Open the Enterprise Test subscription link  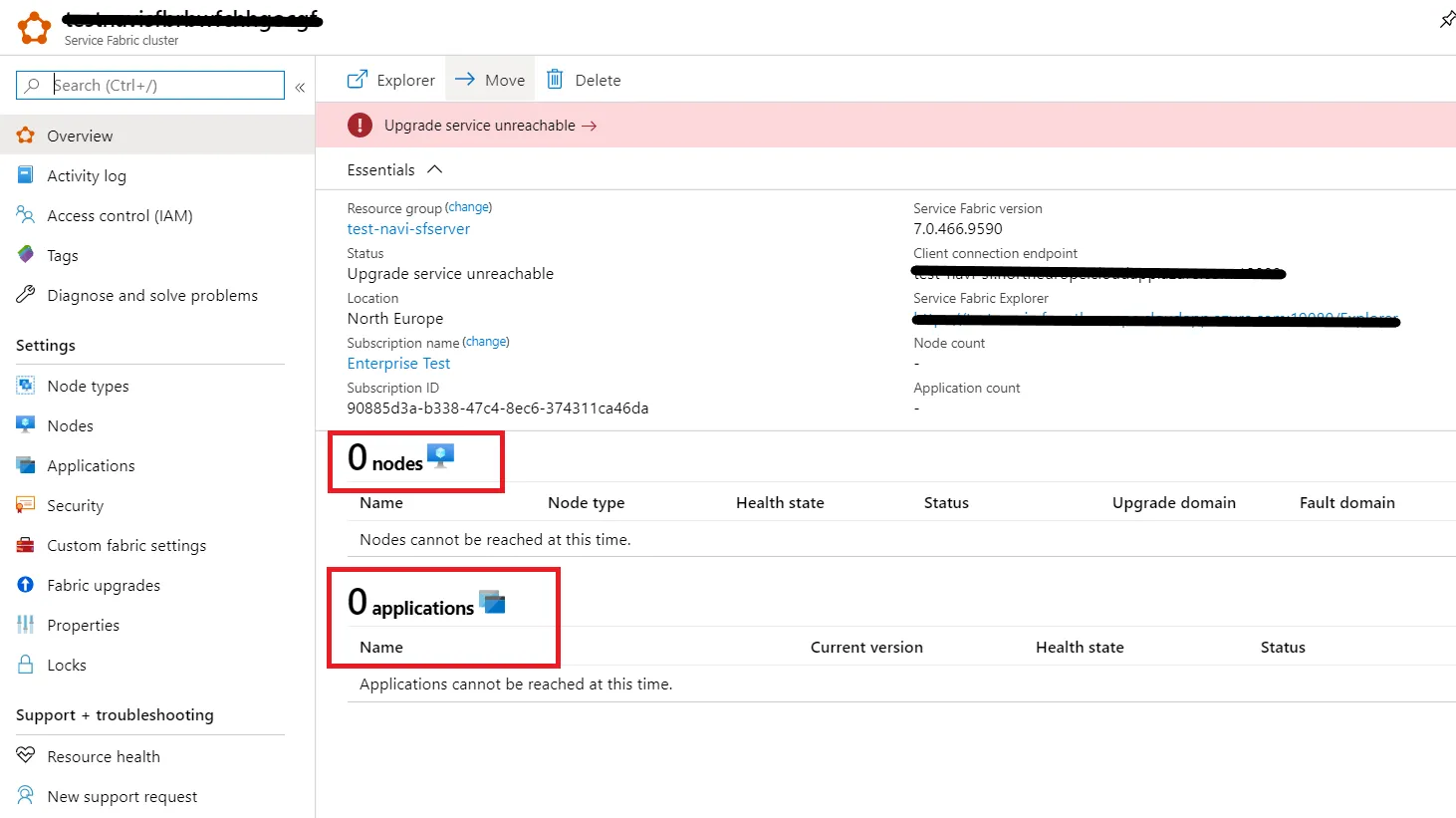[x=398, y=364]
